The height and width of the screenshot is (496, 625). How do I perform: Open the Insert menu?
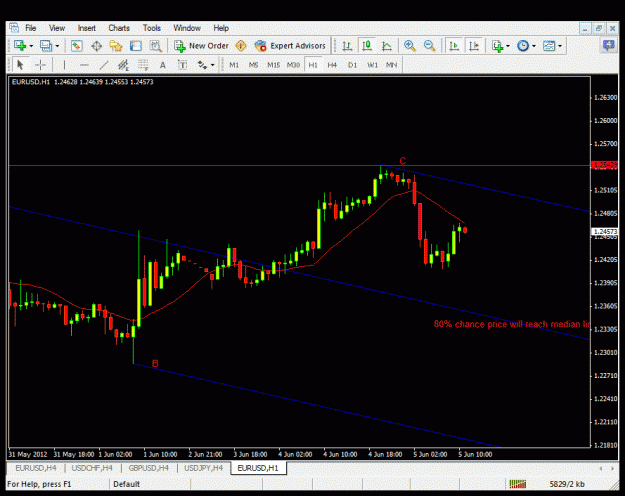point(86,28)
